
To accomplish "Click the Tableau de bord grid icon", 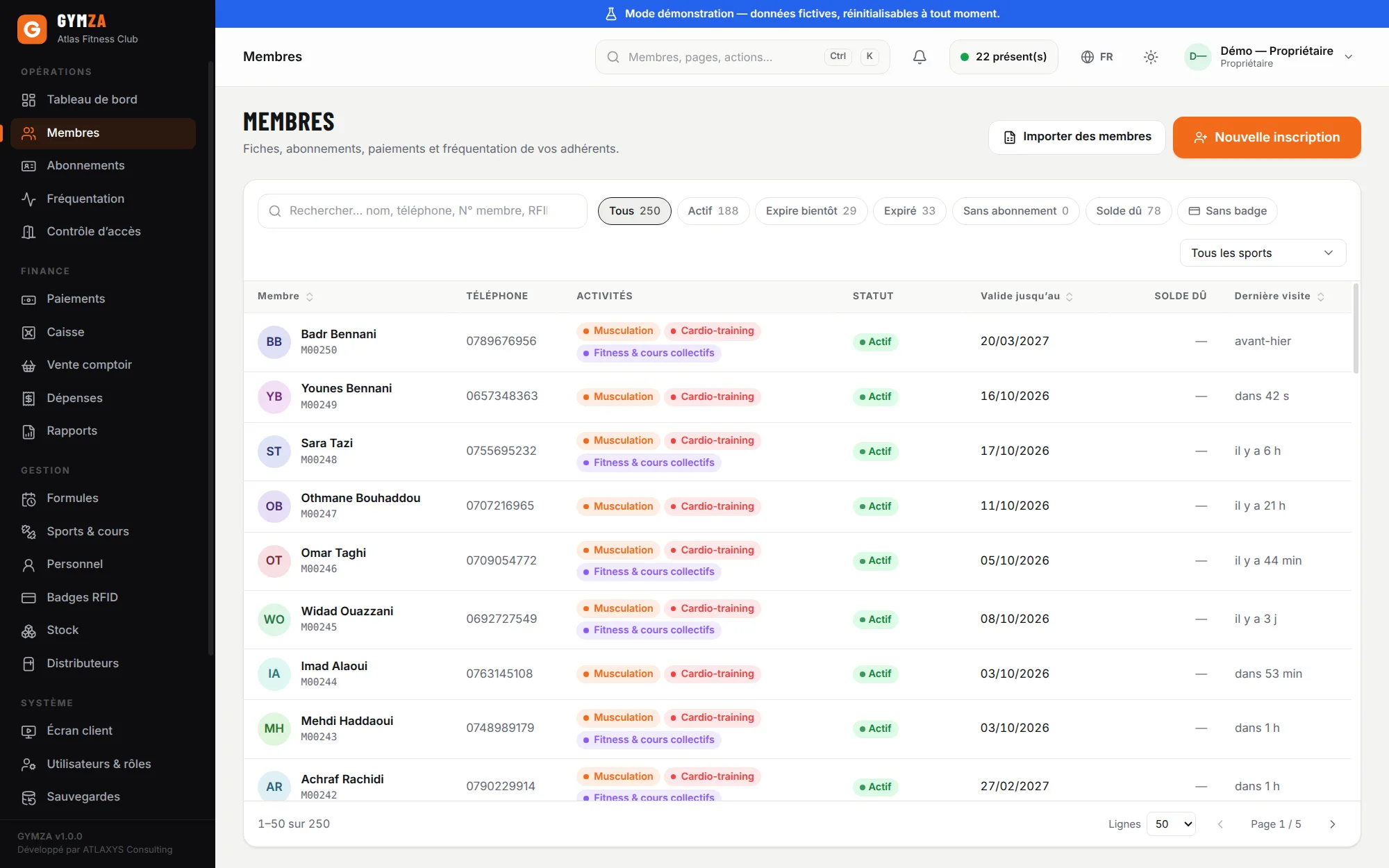I will coord(28,100).
